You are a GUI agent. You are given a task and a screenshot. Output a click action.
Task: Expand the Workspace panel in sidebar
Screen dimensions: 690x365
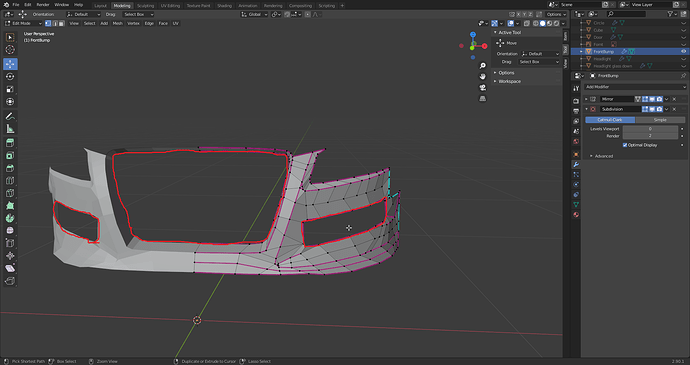(509, 81)
